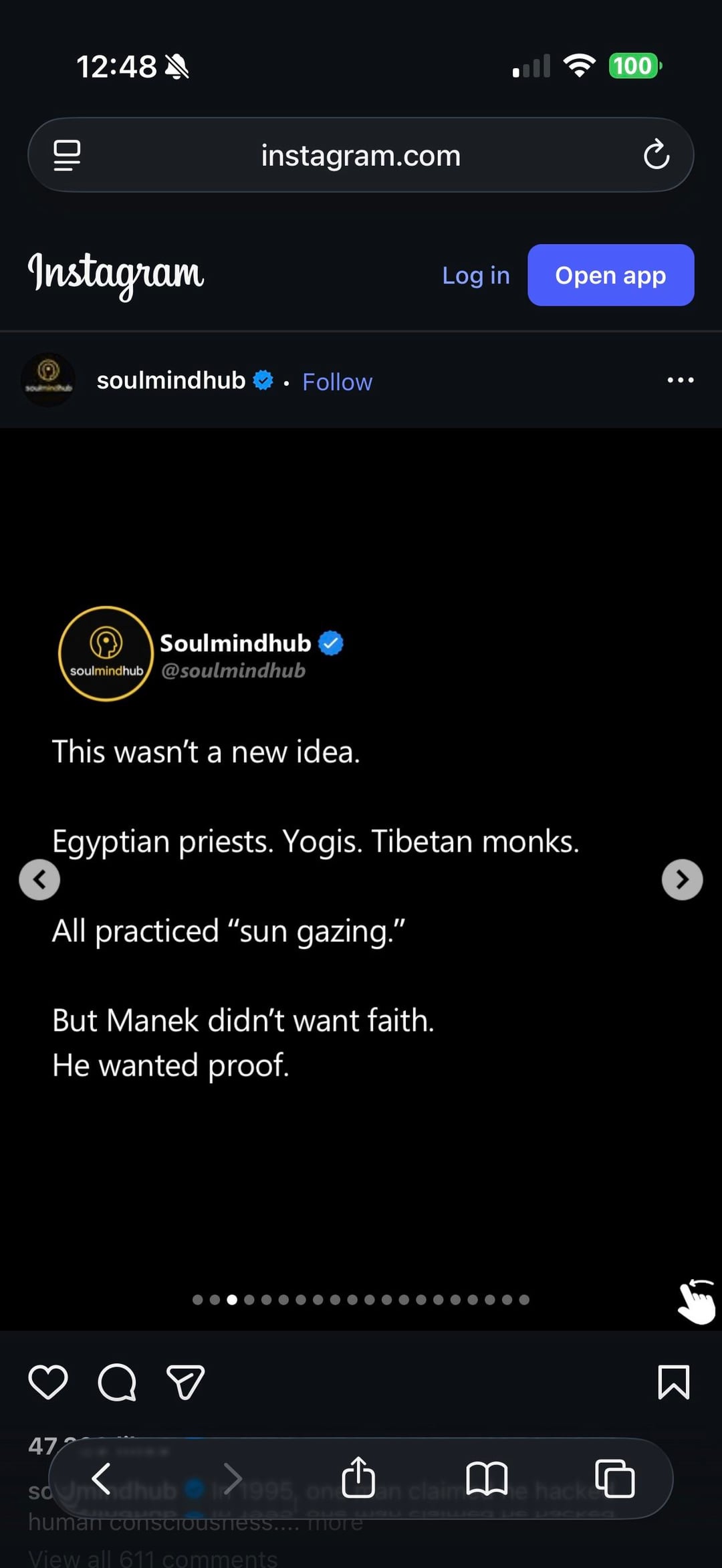Follow the soulmindhub account

pyautogui.click(x=337, y=382)
